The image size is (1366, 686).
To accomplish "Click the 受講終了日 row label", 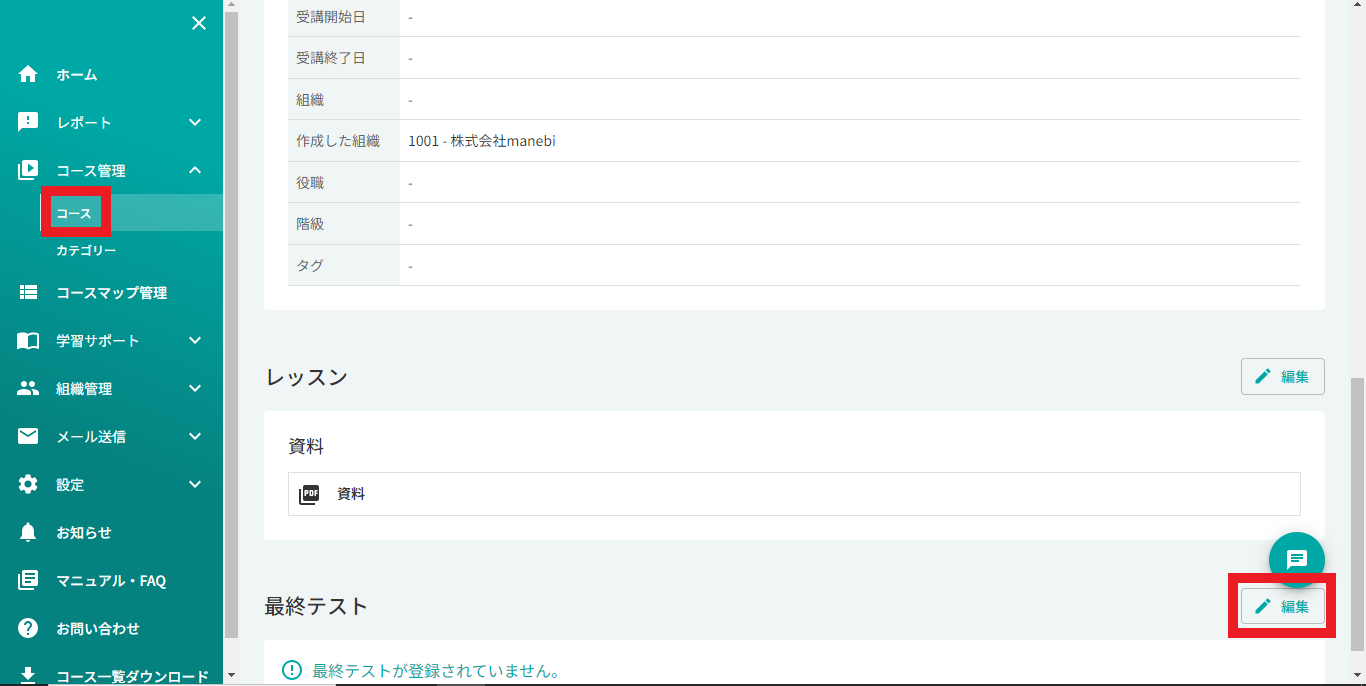I will [331, 58].
